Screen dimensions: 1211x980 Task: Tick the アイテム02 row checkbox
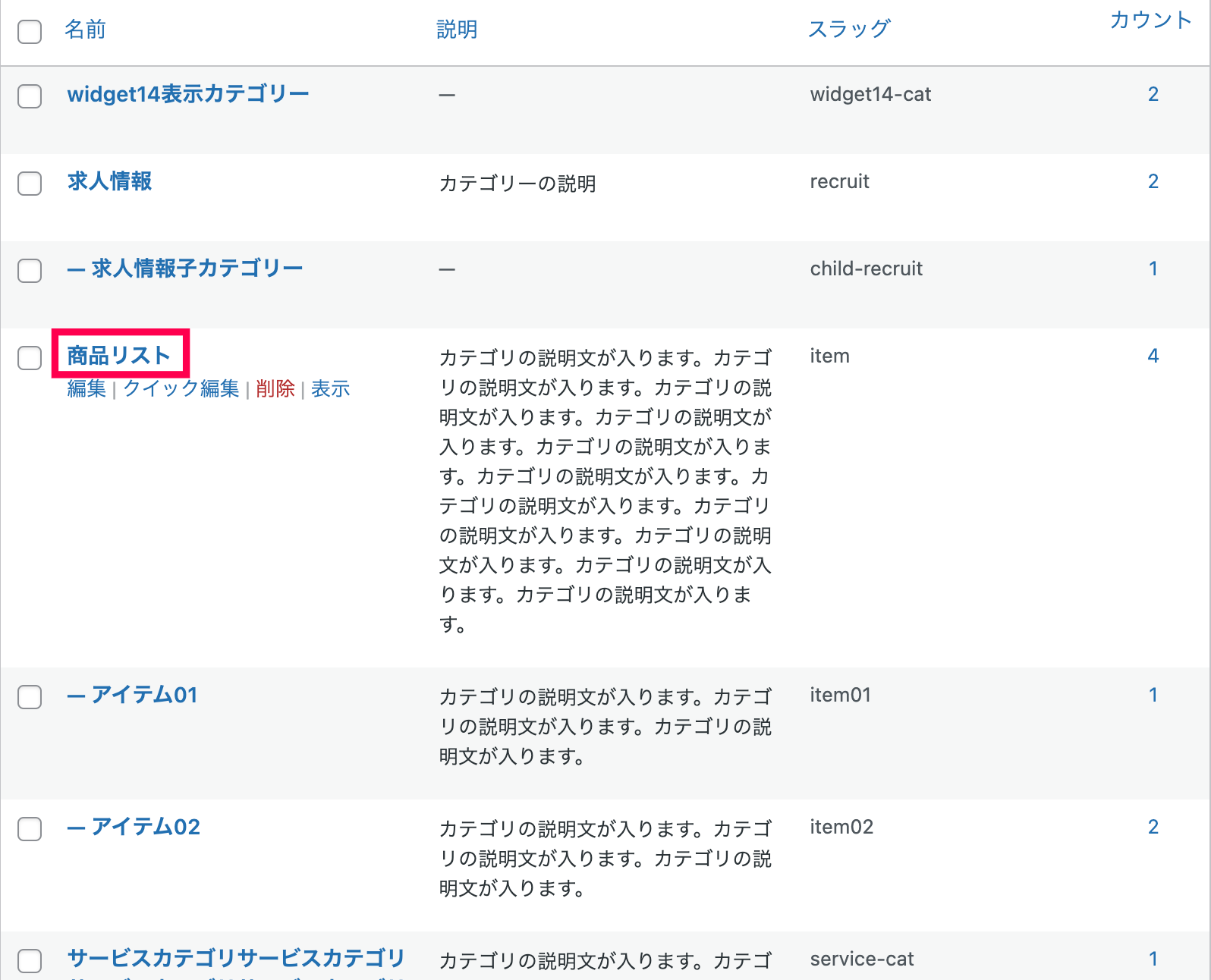pyautogui.click(x=30, y=829)
